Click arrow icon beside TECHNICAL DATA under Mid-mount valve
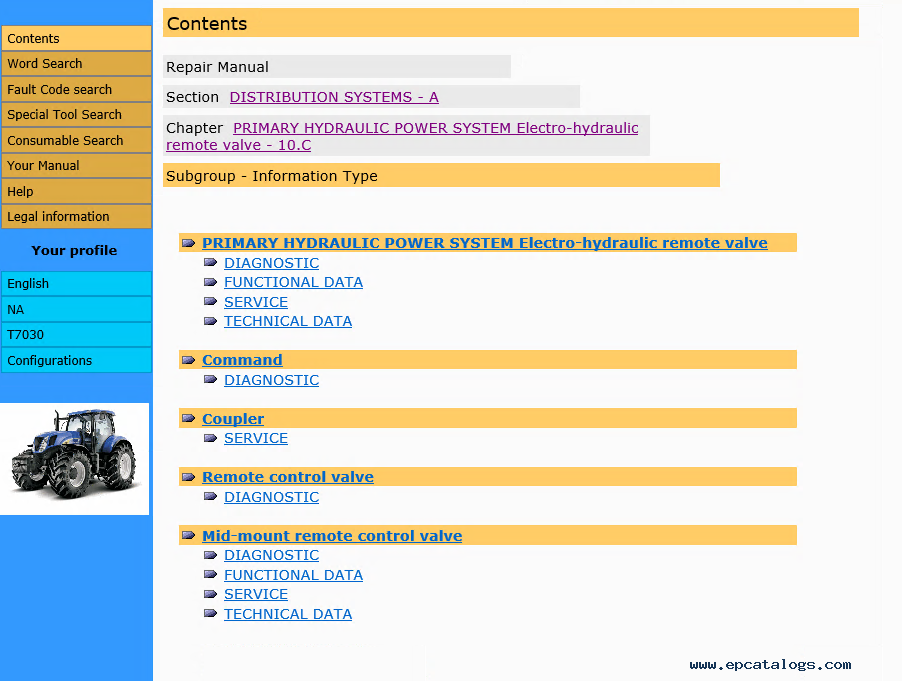Viewport: 902px width, 681px height. [211, 614]
